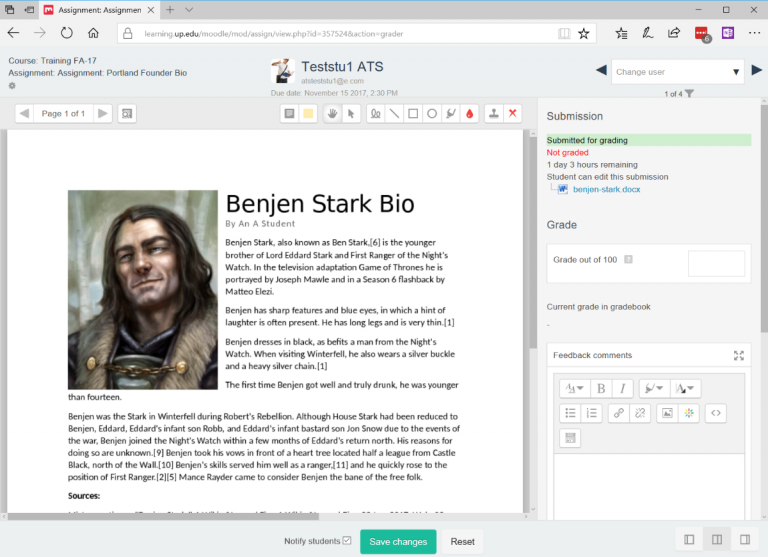Open Teststu1 ATS user profile
This screenshot has width=768, height=557.
pos(342,67)
